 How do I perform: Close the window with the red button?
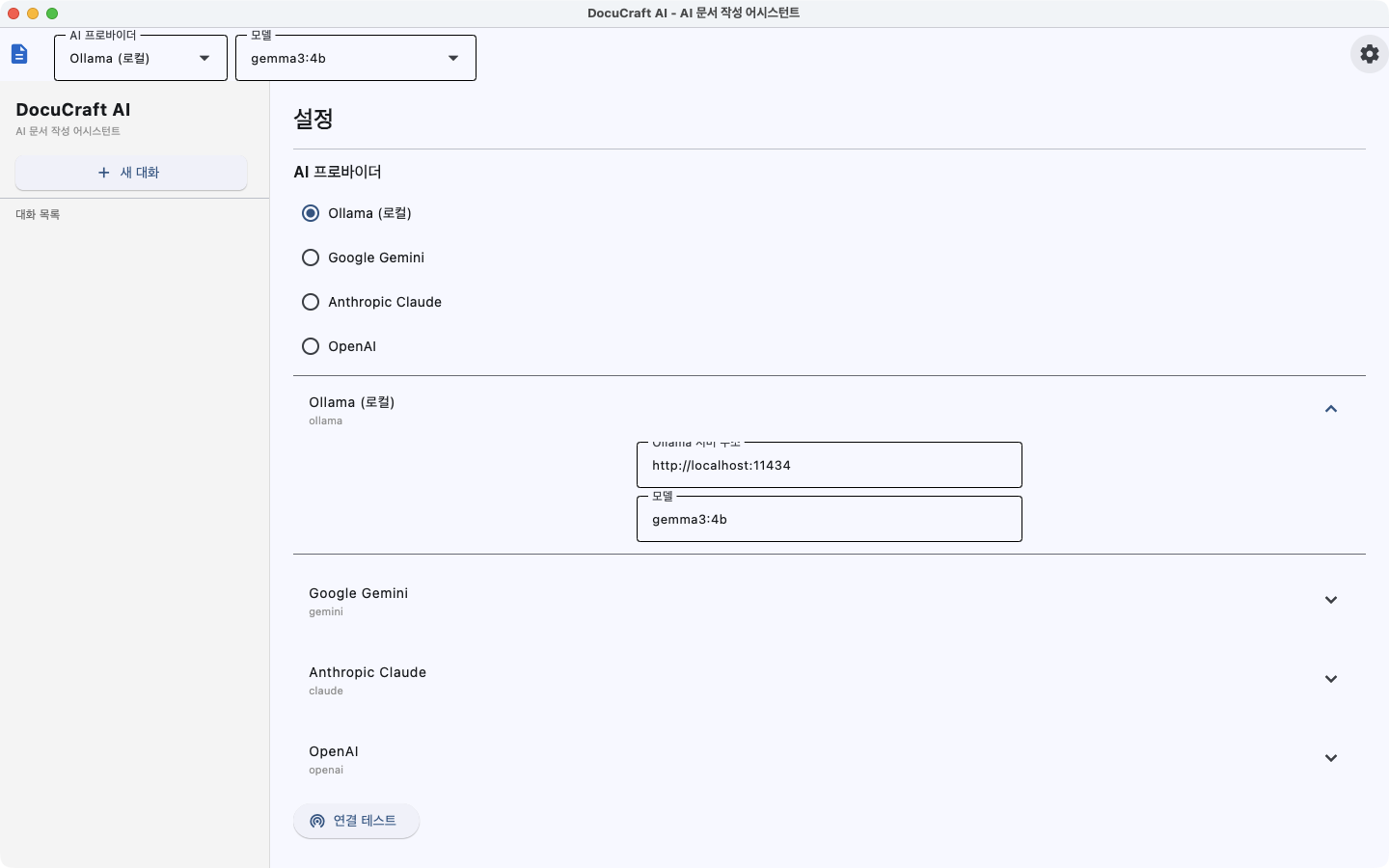pyautogui.click(x=14, y=14)
